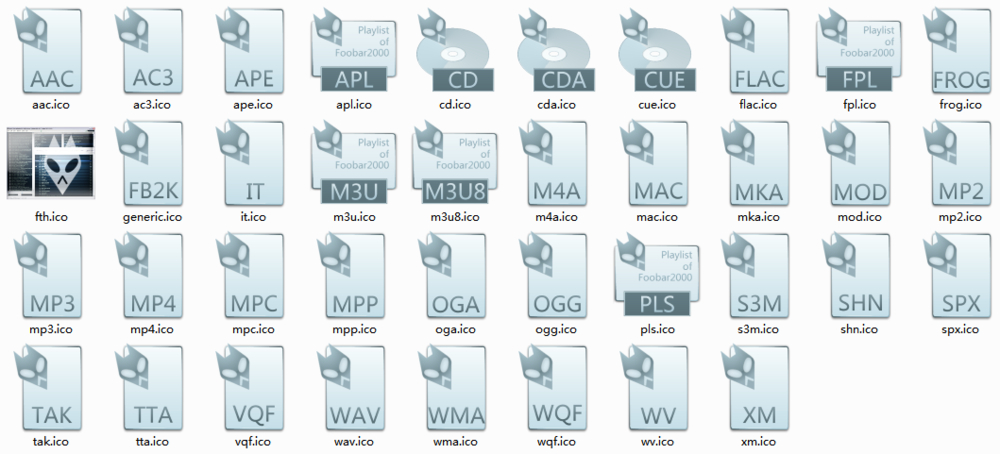Select the filename text pls.ico
Viewport: 1000px width, 454px height.
658,330
